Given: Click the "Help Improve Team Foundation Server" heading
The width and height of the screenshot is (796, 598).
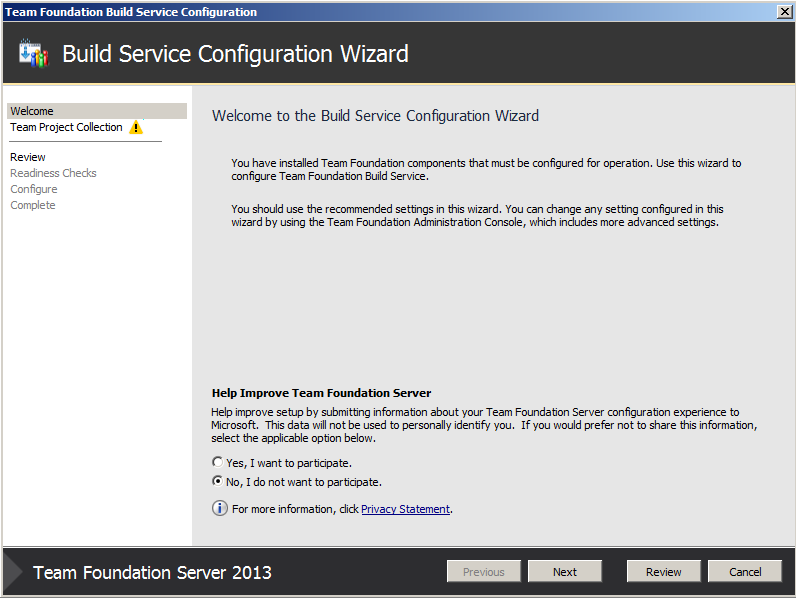Looking at the screenshot, I should click(x=321, y=393).
